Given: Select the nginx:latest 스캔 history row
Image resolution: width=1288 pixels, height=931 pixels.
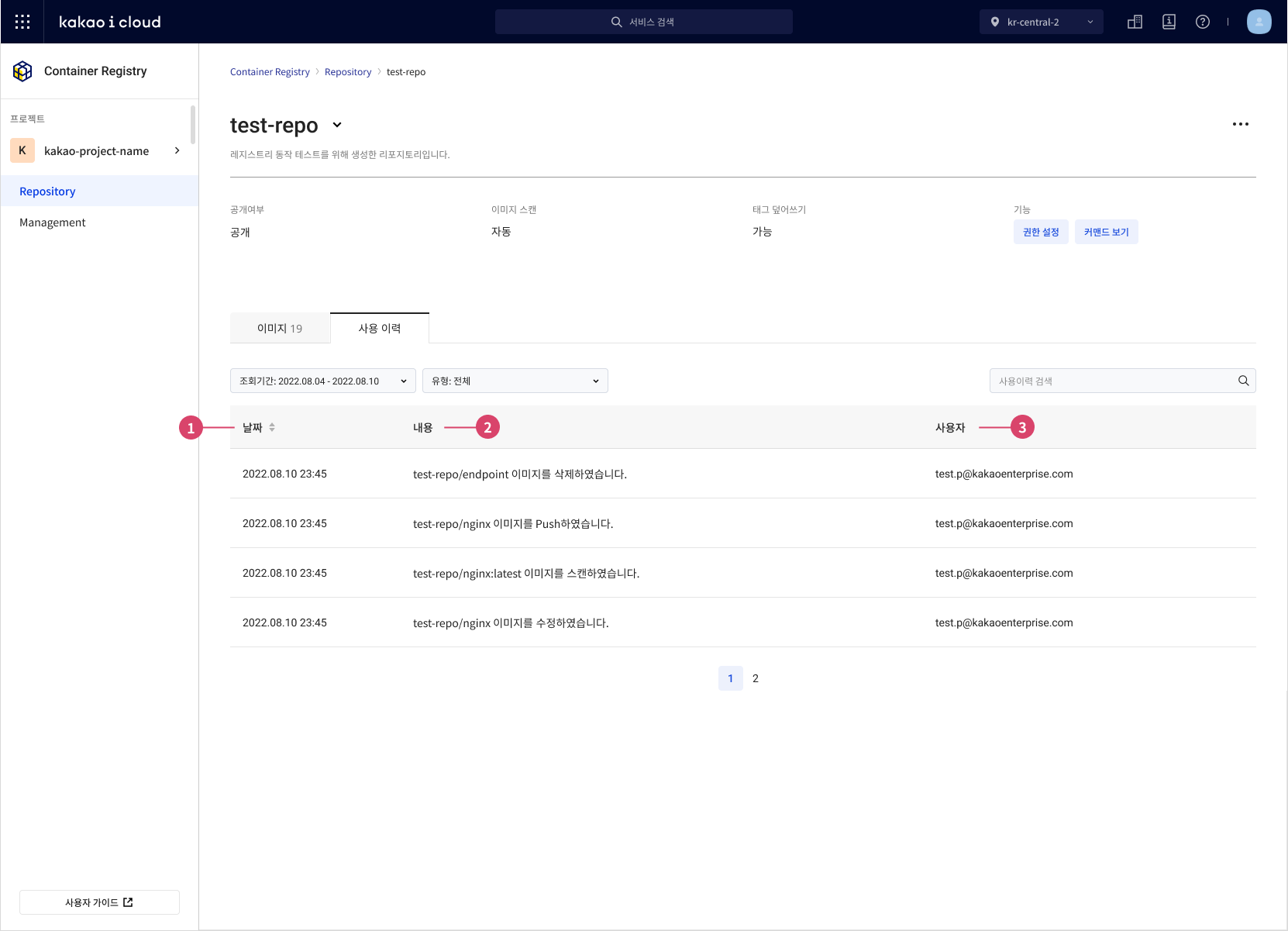Looking at the screenshot, I should [x=743, y=573].
